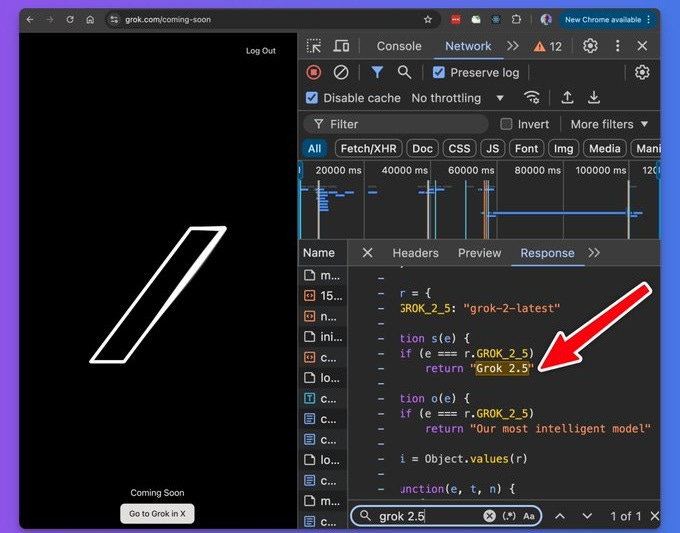Open the Network panel settings gear
This screenshot has width=680, height=533.
[x=642, y=72]
